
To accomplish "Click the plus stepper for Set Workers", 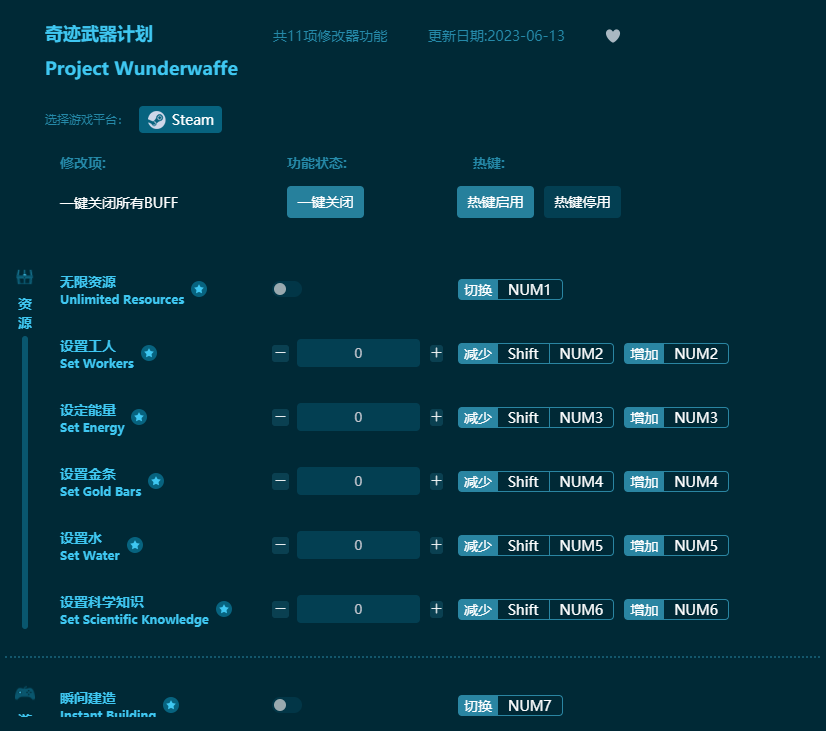I will click(436, 353).
